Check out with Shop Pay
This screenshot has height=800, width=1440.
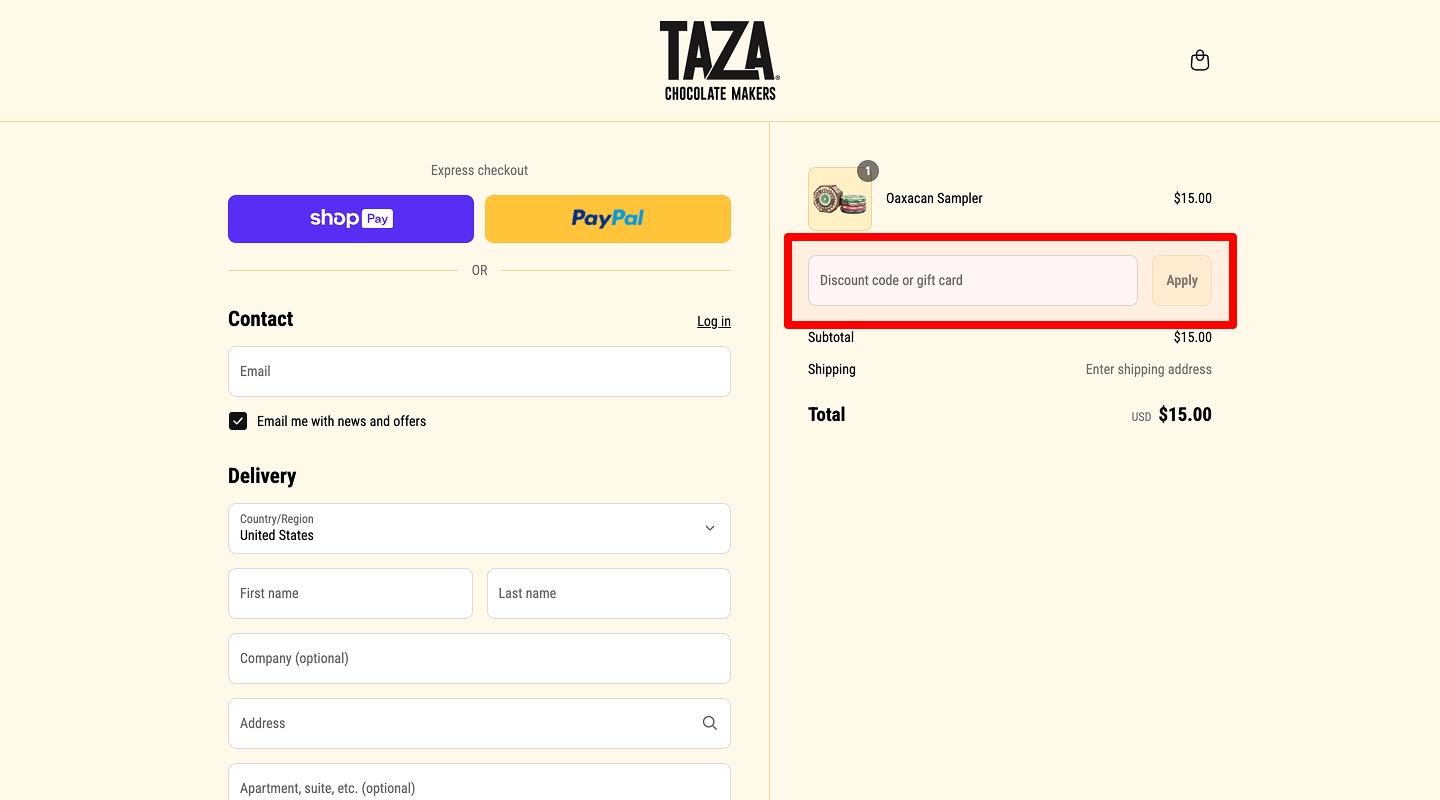point(350,218)
